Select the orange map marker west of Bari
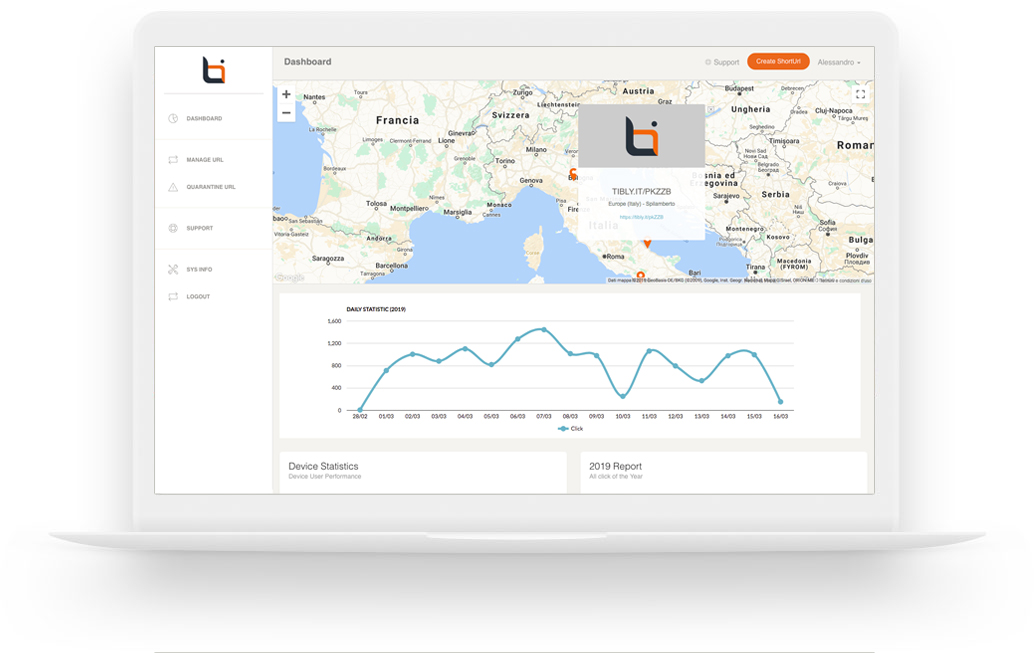This screenshot has width=1034, height=653. coord(640,276)
